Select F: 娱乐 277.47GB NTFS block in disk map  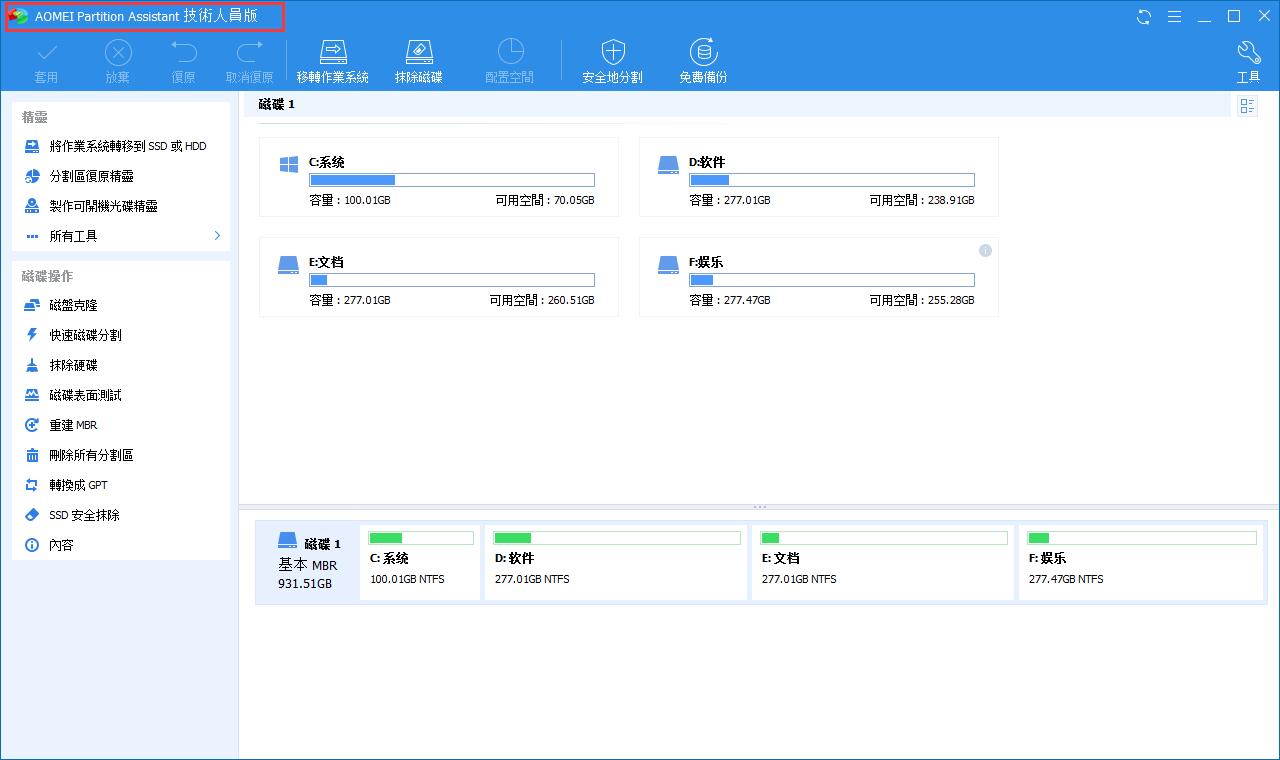[x=1142, y=562]
